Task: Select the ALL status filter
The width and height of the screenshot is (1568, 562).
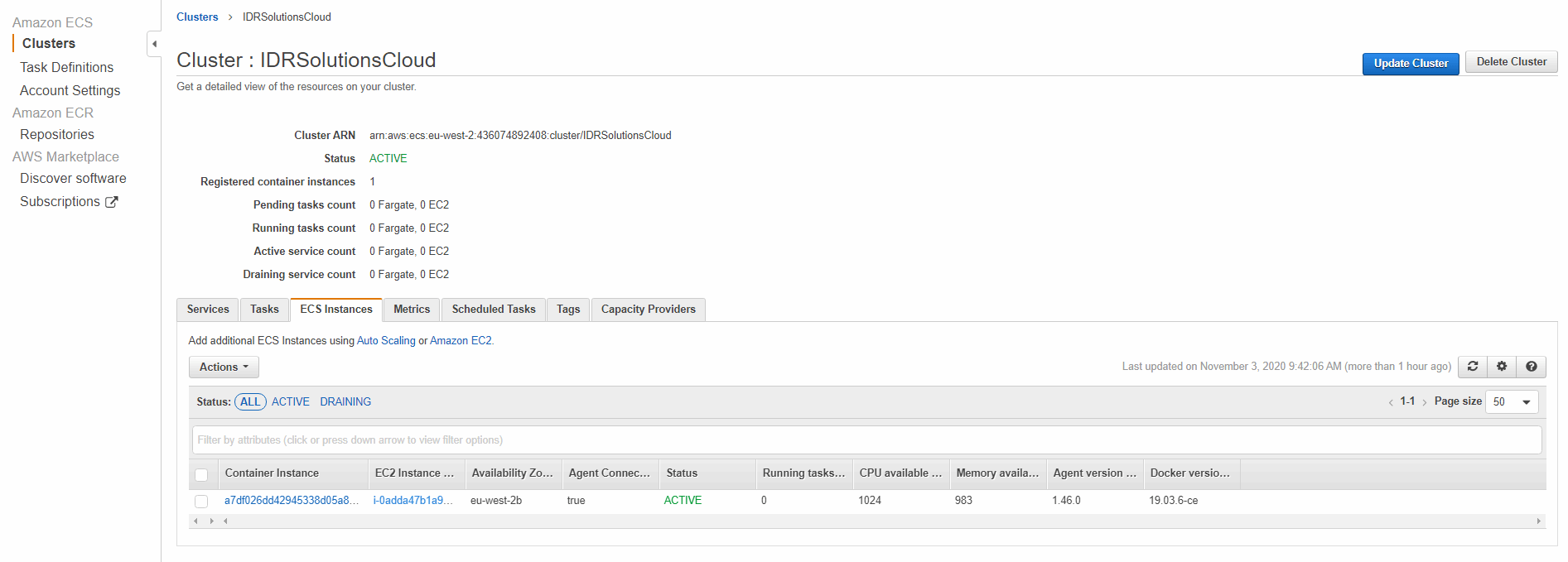Action: [x=250, y=401]
